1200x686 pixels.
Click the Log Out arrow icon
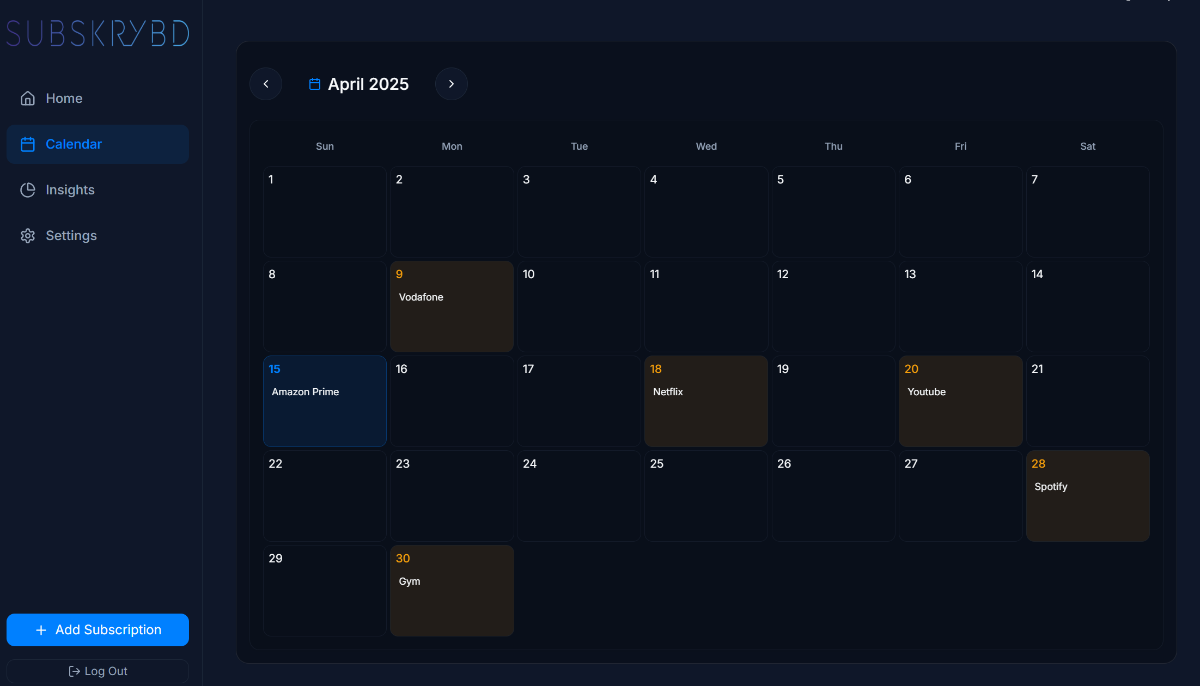pos(74,671)
